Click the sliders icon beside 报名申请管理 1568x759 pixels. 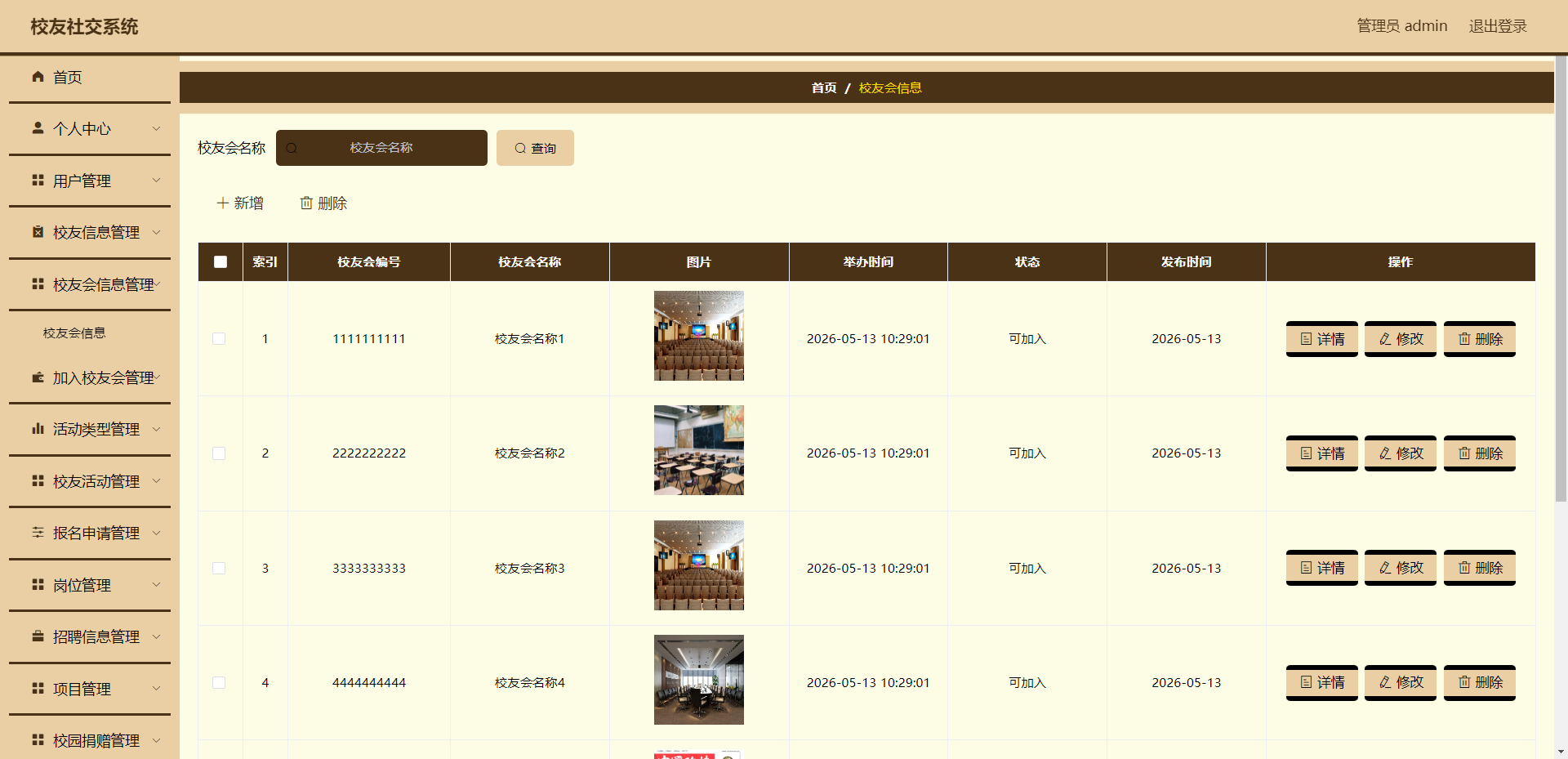point(38,533)
